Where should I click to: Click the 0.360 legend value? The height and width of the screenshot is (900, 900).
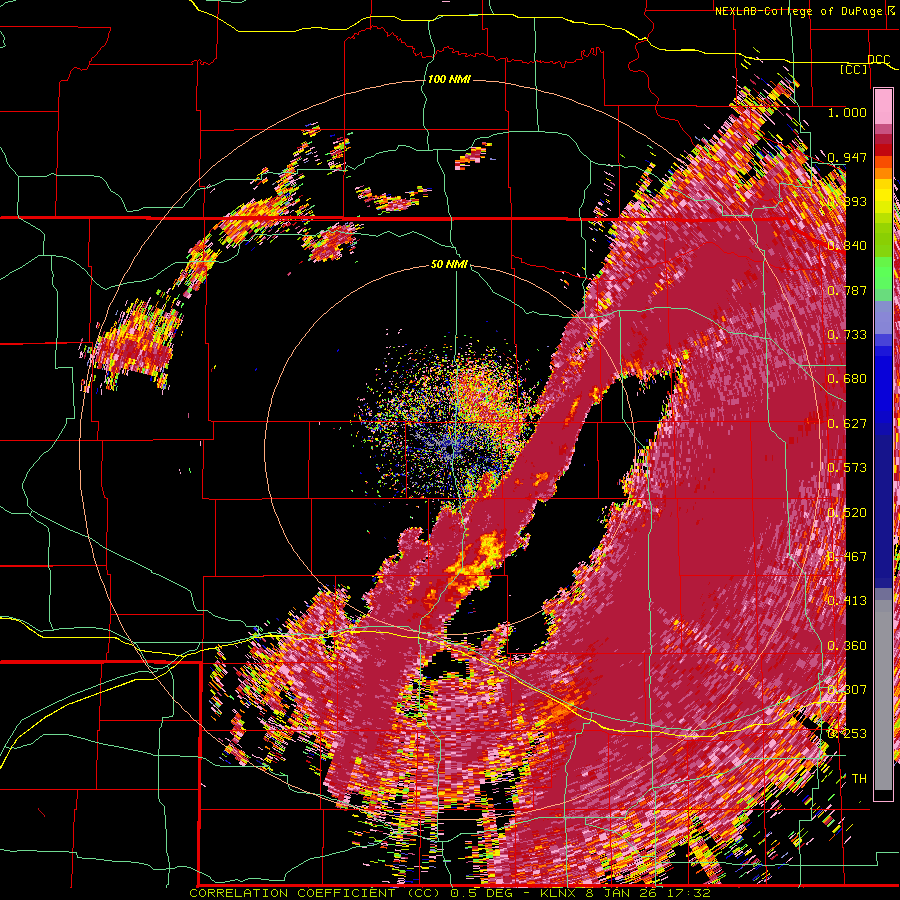point(847,646)
